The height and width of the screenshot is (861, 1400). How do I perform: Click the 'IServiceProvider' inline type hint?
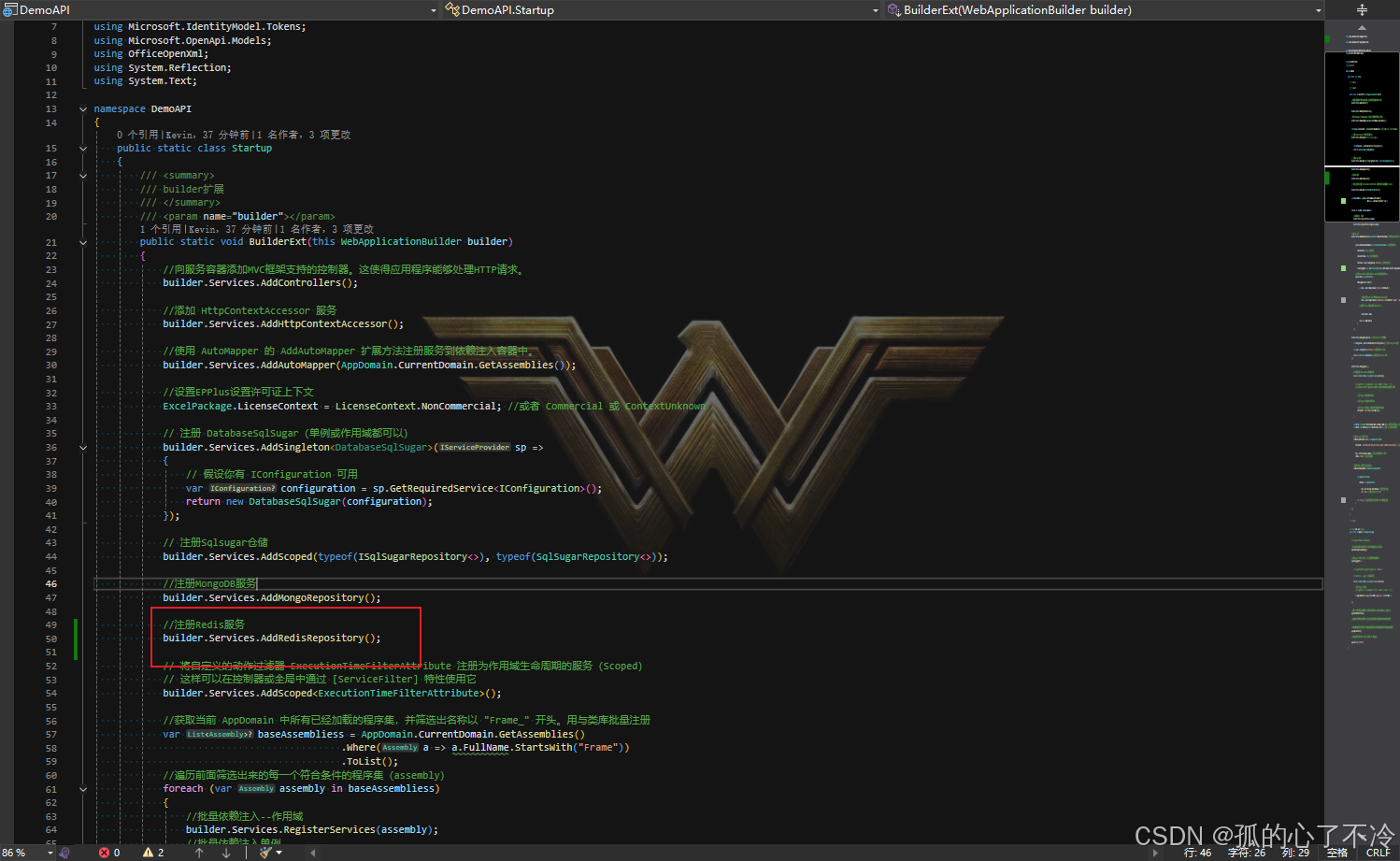pos(475,448)
